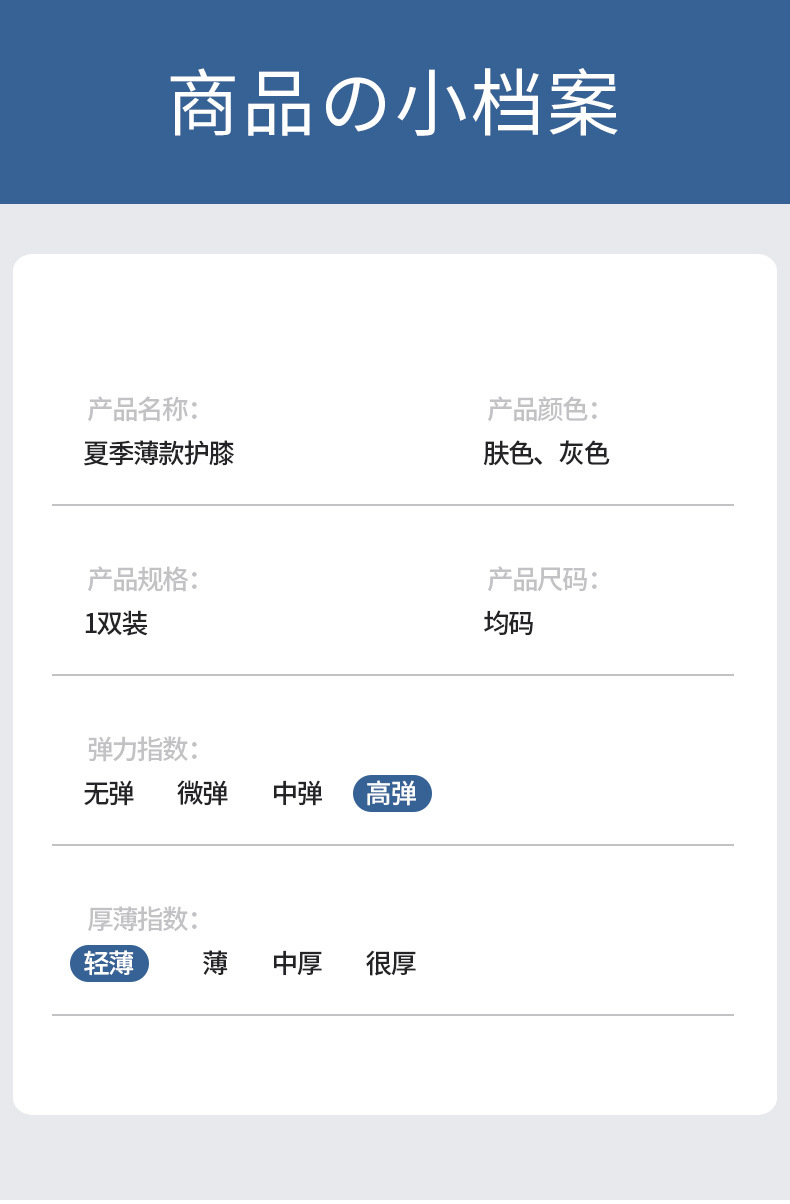
Task: Click the 商品の小档案 header title
Action: (395, 104)
